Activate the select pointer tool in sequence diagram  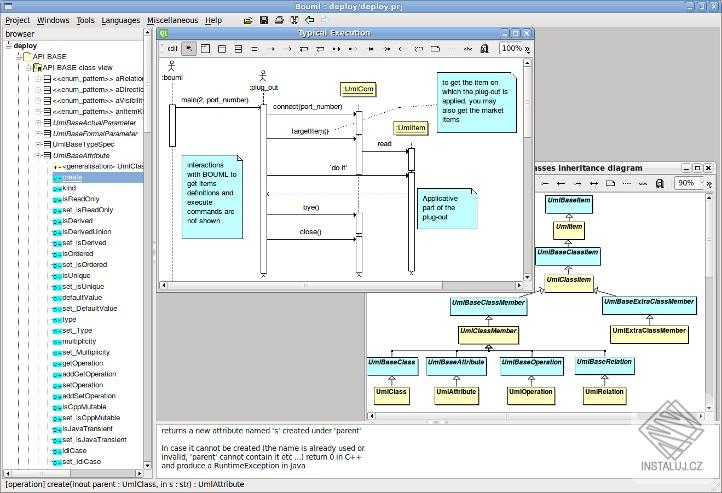tap(189, 48)
